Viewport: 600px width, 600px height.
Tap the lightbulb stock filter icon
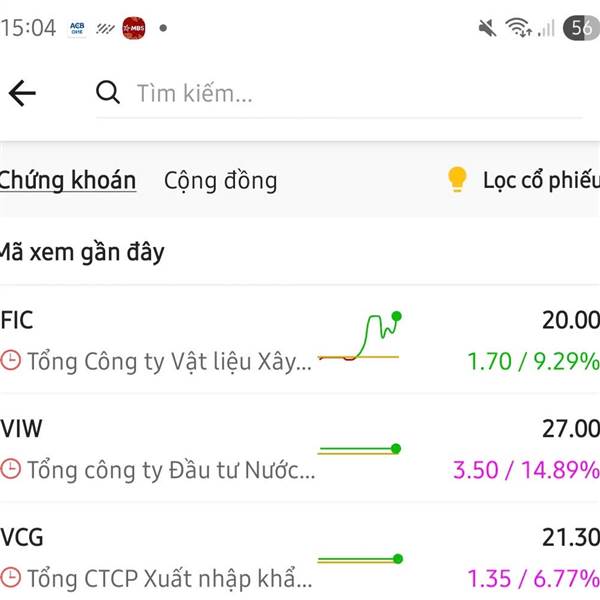point(457,180)
